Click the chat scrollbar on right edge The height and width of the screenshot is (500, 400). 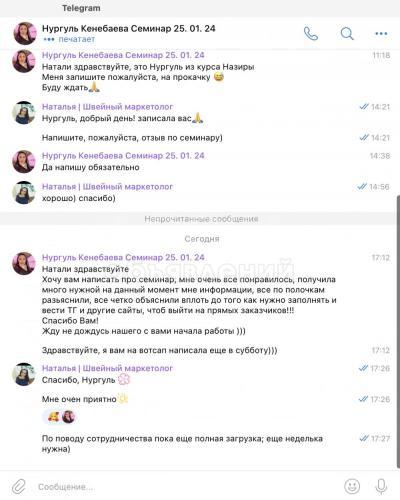398,332
